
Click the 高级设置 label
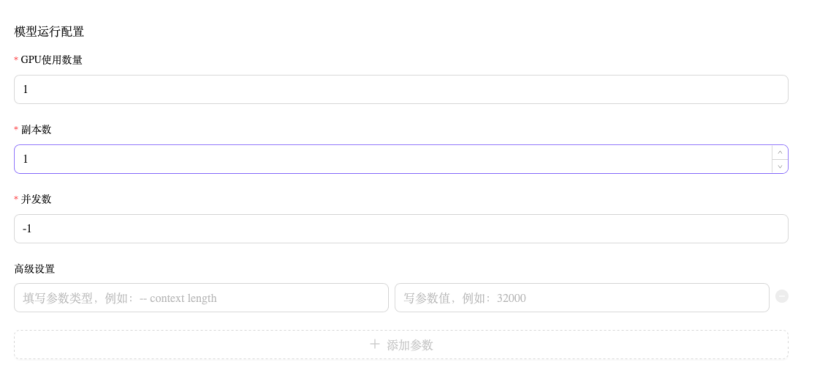34,269
